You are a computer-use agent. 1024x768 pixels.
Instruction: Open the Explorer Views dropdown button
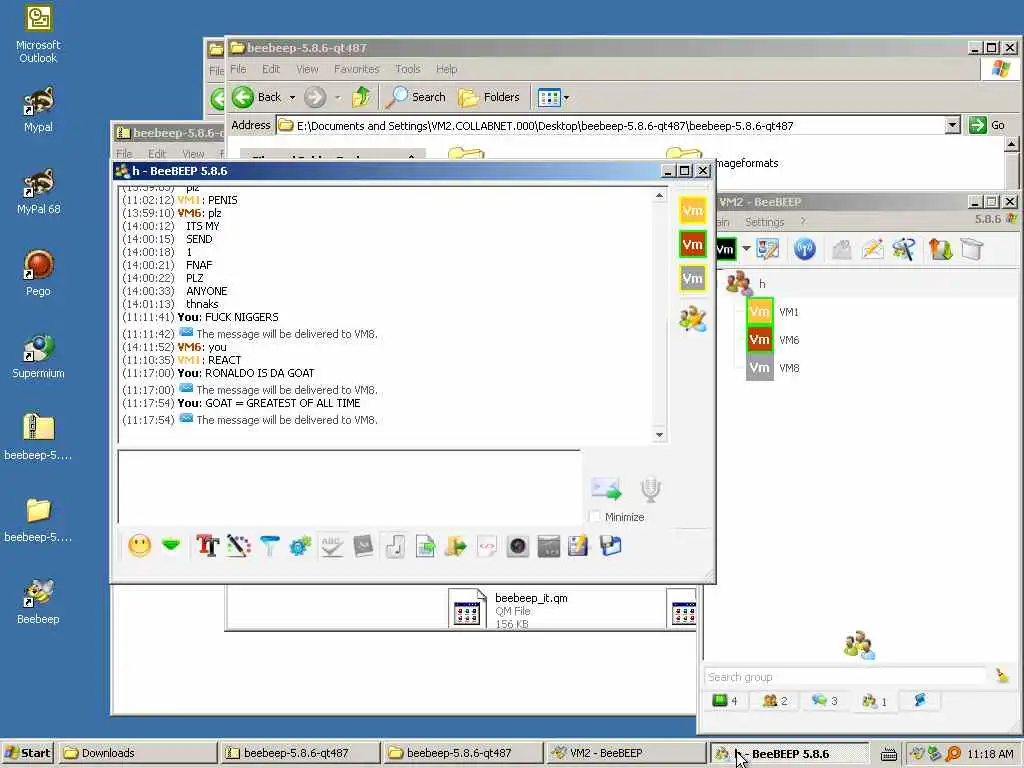pos(552,98)
